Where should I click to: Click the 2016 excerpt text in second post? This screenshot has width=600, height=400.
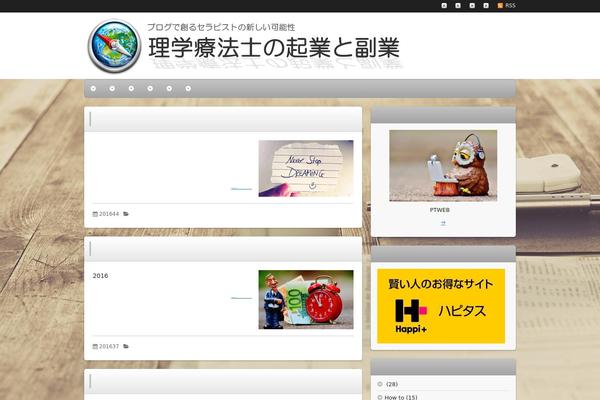pyautogui.click(x=100, y=276)
